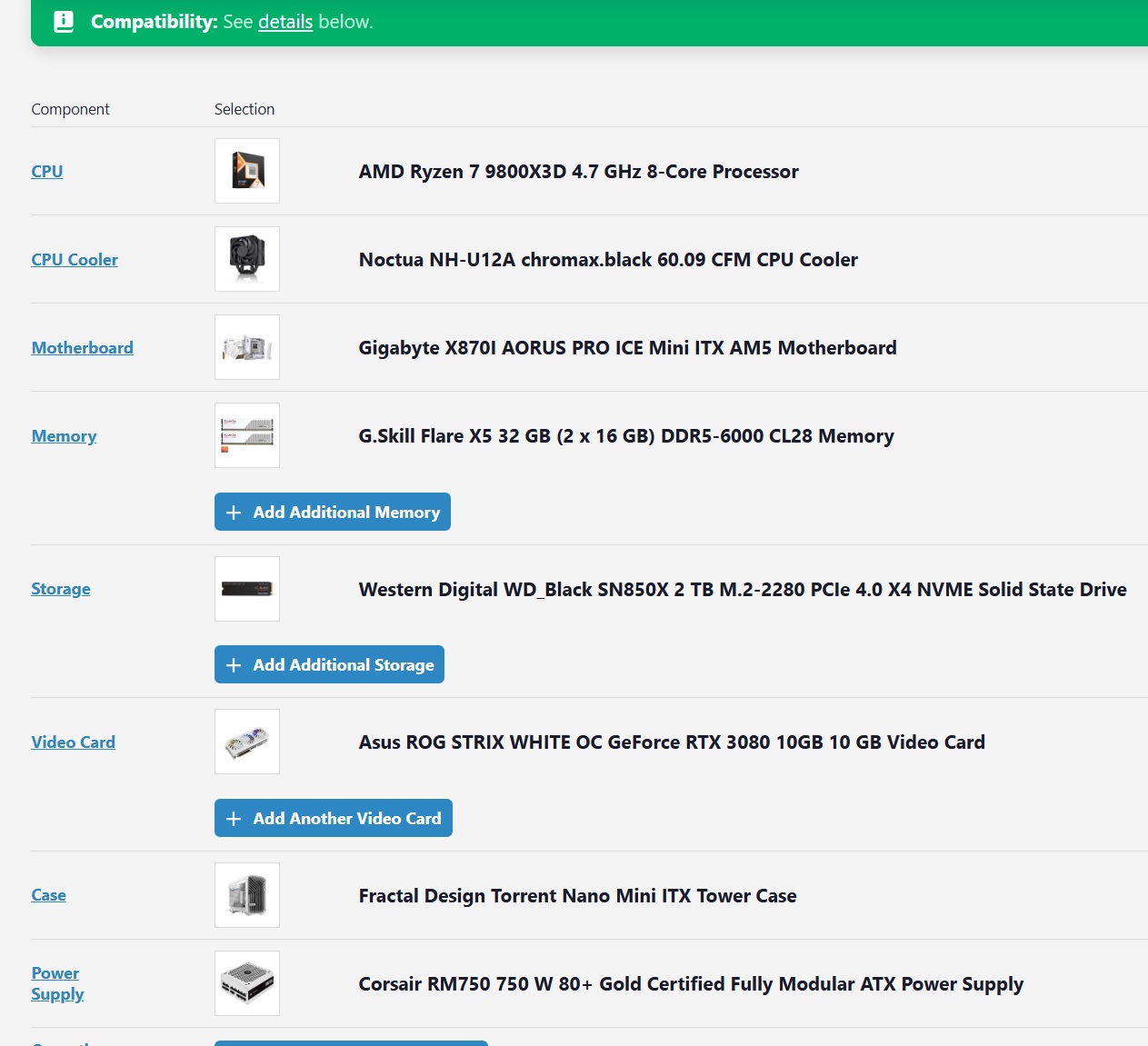1148x1046 pixels.
Task: Open the CPU Cooler component link
Action: coord(75,260)
